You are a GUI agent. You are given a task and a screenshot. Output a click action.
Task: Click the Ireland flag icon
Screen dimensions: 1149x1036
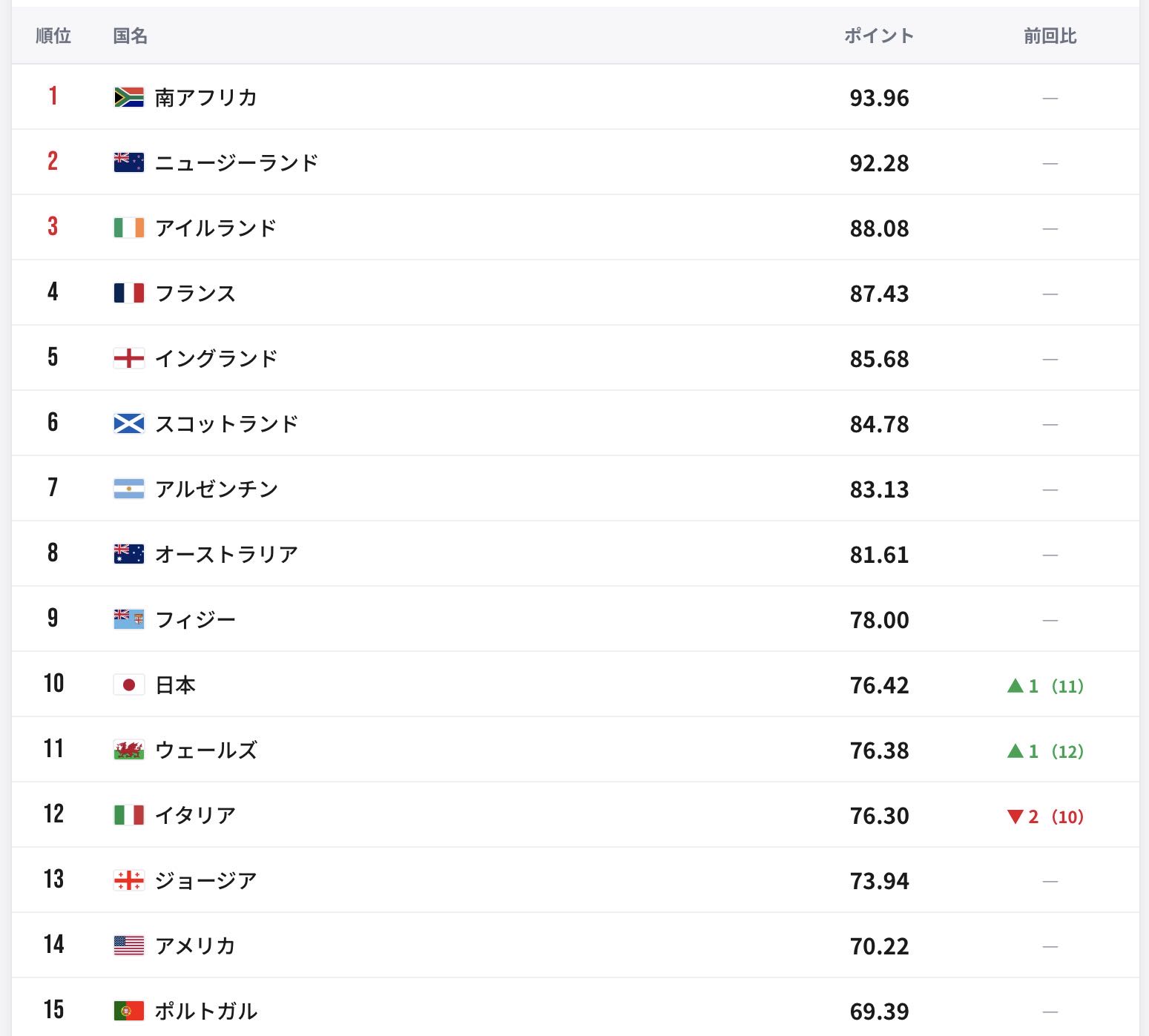point(128,228)
